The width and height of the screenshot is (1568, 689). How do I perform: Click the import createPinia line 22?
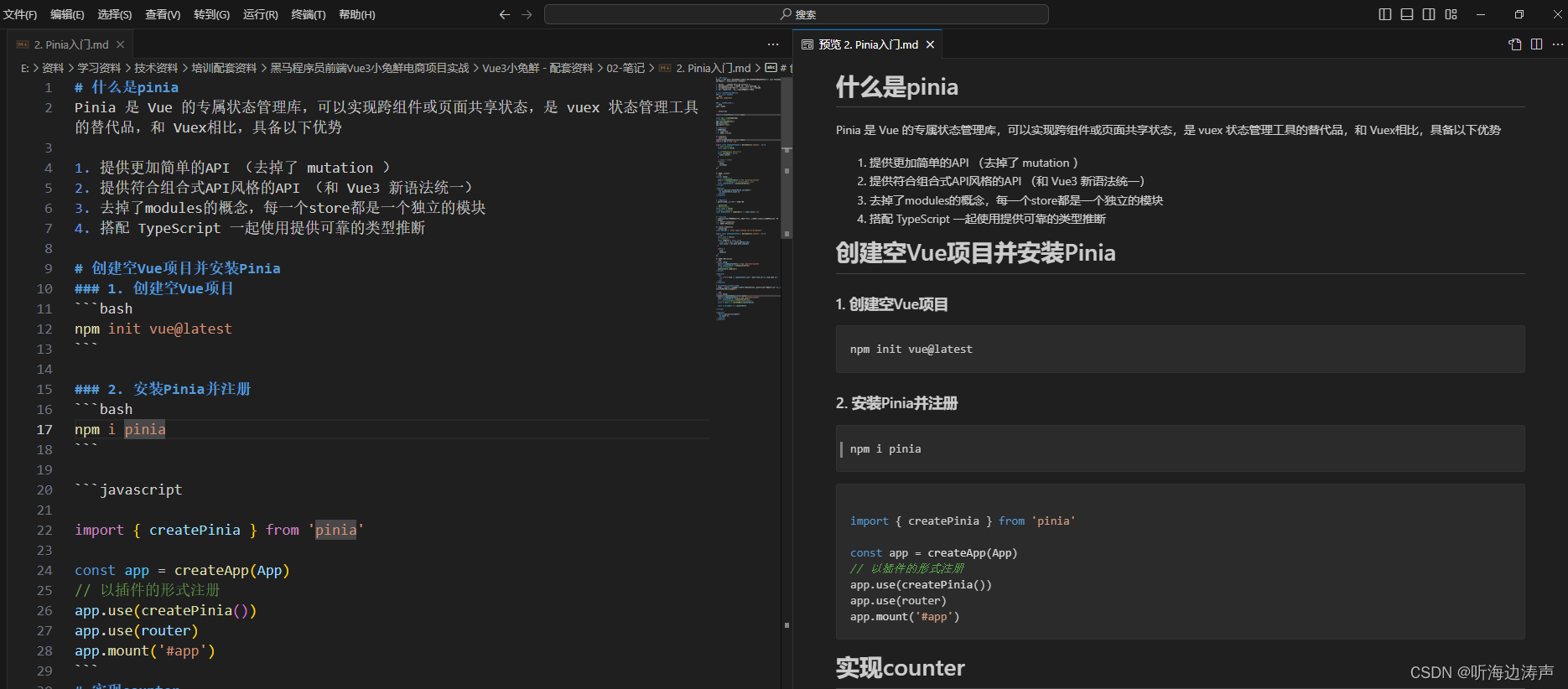(x=219, y=530)
